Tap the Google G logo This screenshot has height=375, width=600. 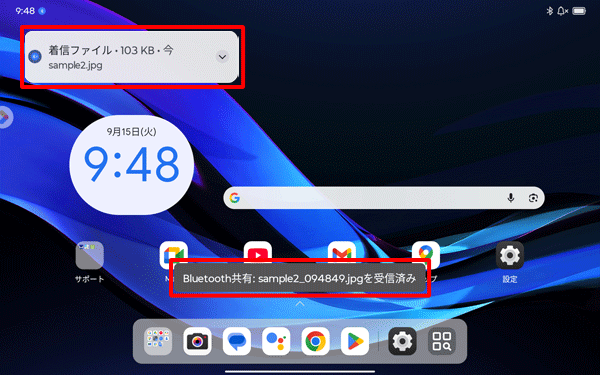point(235,198)
